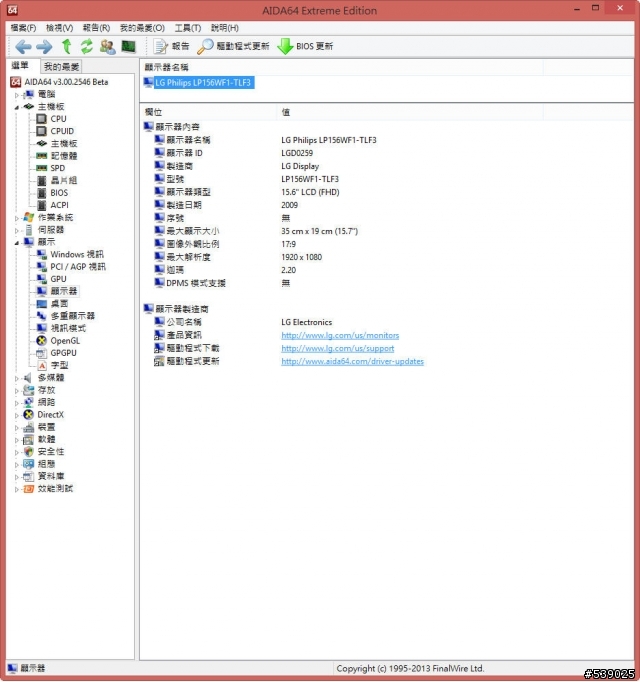Screen dimensions: 640x682
Task: Switch to the 選單 menu tab
Action: pyautogui.click(x=20, y=66)
